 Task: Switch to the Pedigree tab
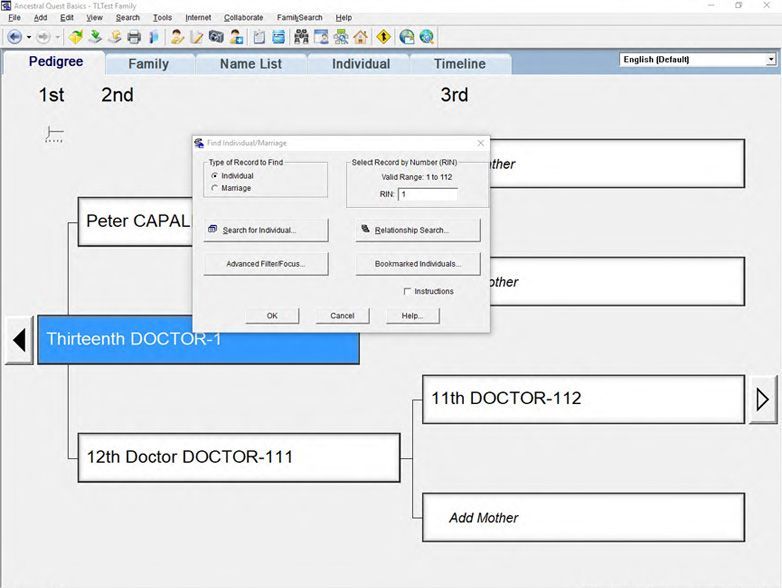(x=56, y=62)
